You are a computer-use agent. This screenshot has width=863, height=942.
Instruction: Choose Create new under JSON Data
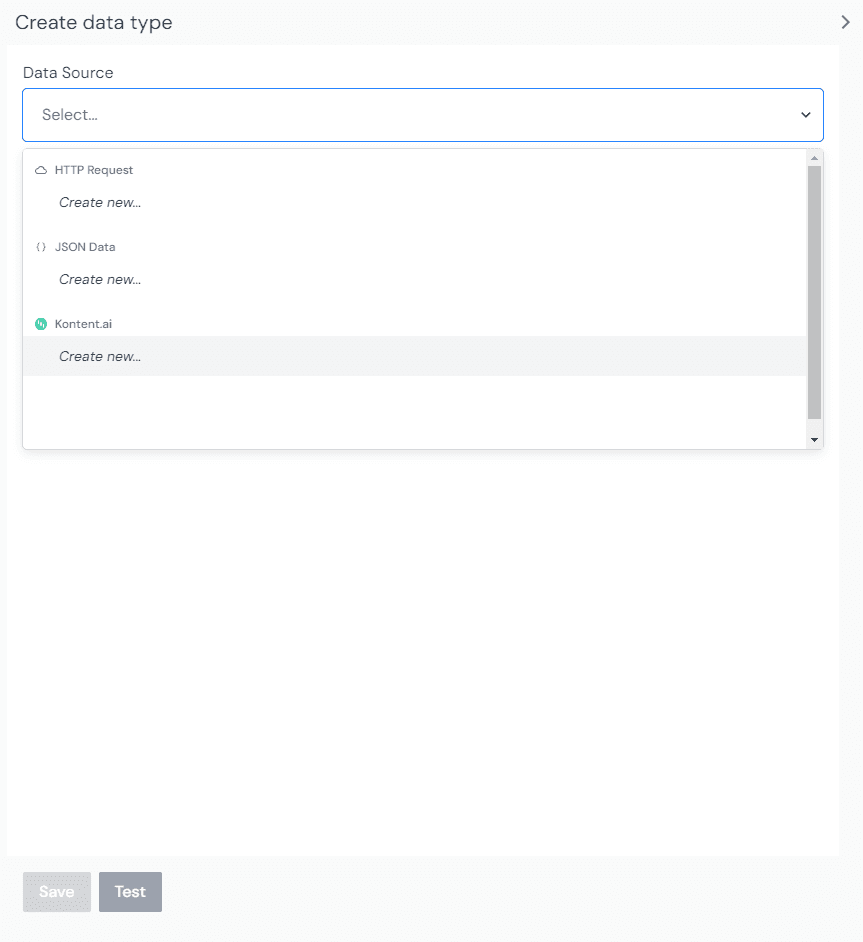click(99, 279)
